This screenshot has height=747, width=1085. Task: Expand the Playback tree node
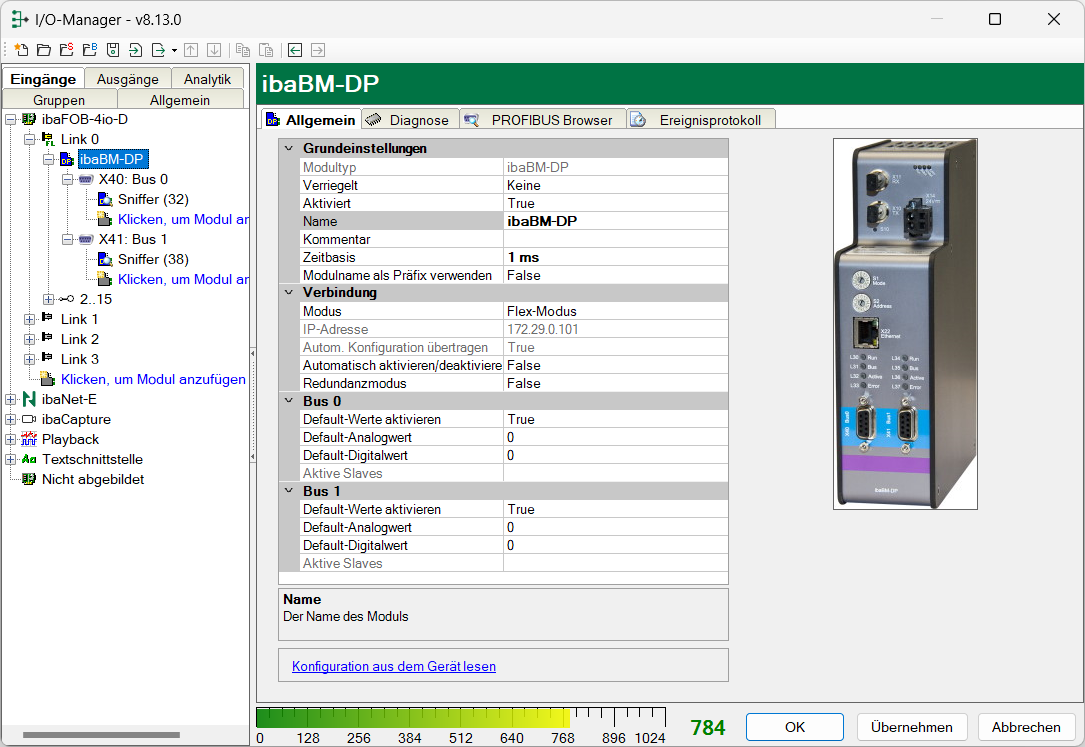(10, 440)
